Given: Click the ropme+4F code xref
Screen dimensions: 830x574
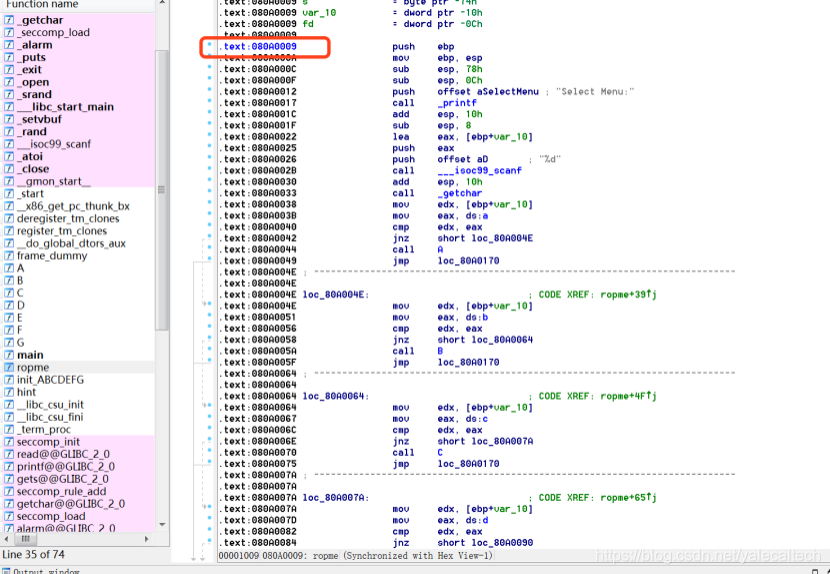Looking at the screenshot, I should click(628, 396).
